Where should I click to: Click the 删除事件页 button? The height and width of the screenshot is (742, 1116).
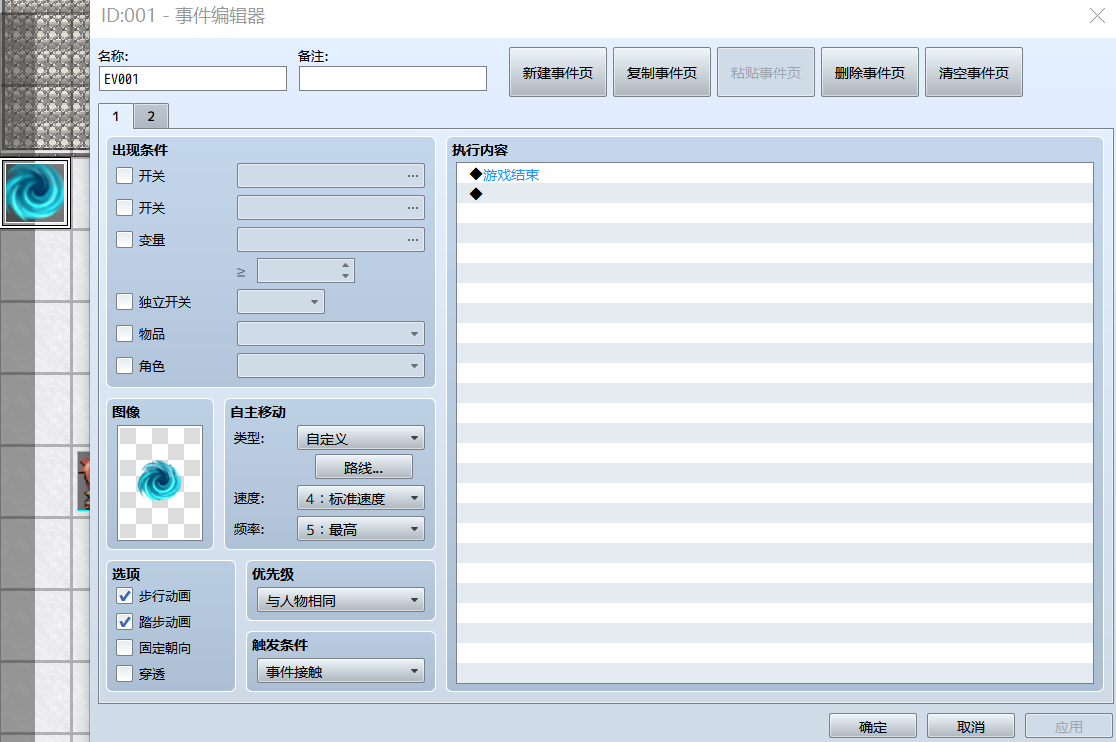(x=870, y=72)
